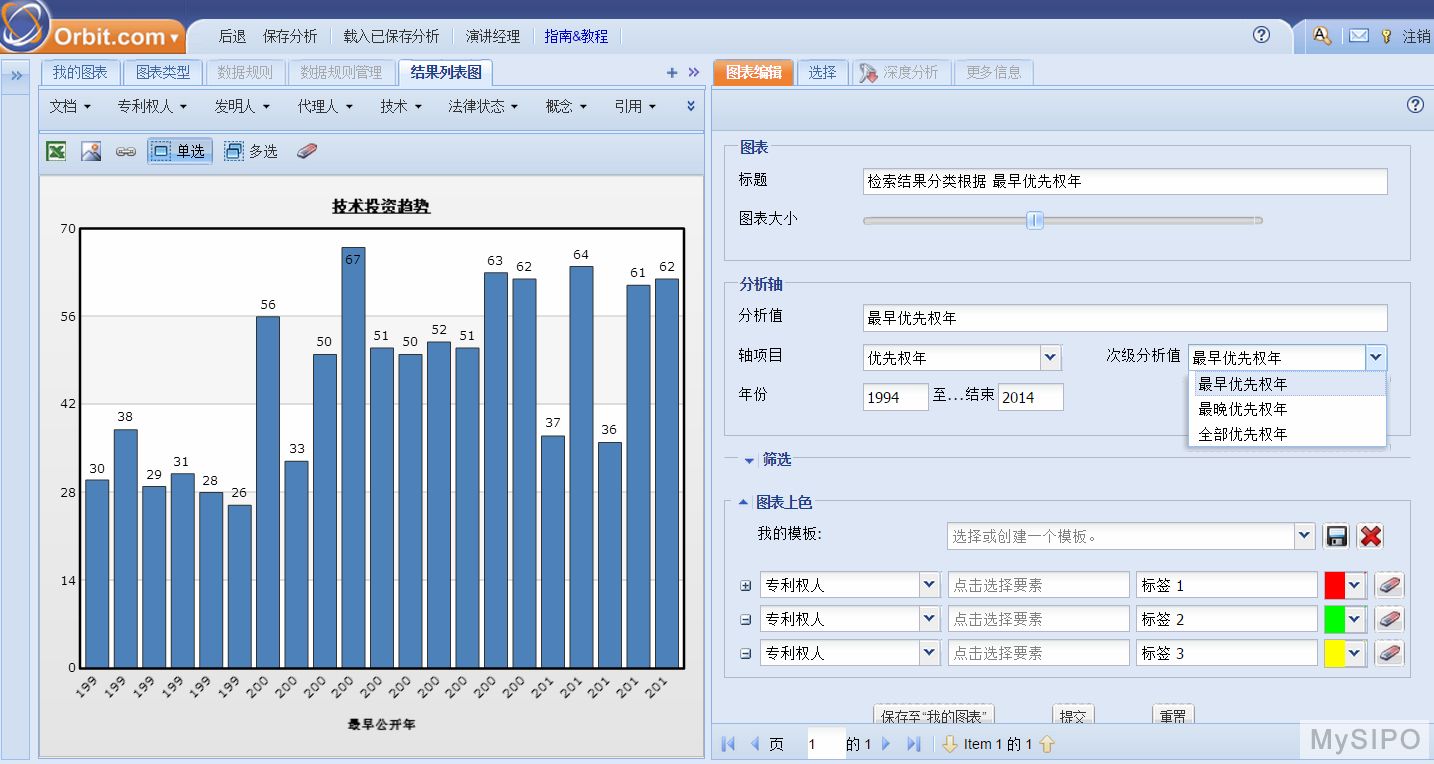Delete the template with red X icon
This screenshot has height=764, width=1434.
click(1371, 536)
